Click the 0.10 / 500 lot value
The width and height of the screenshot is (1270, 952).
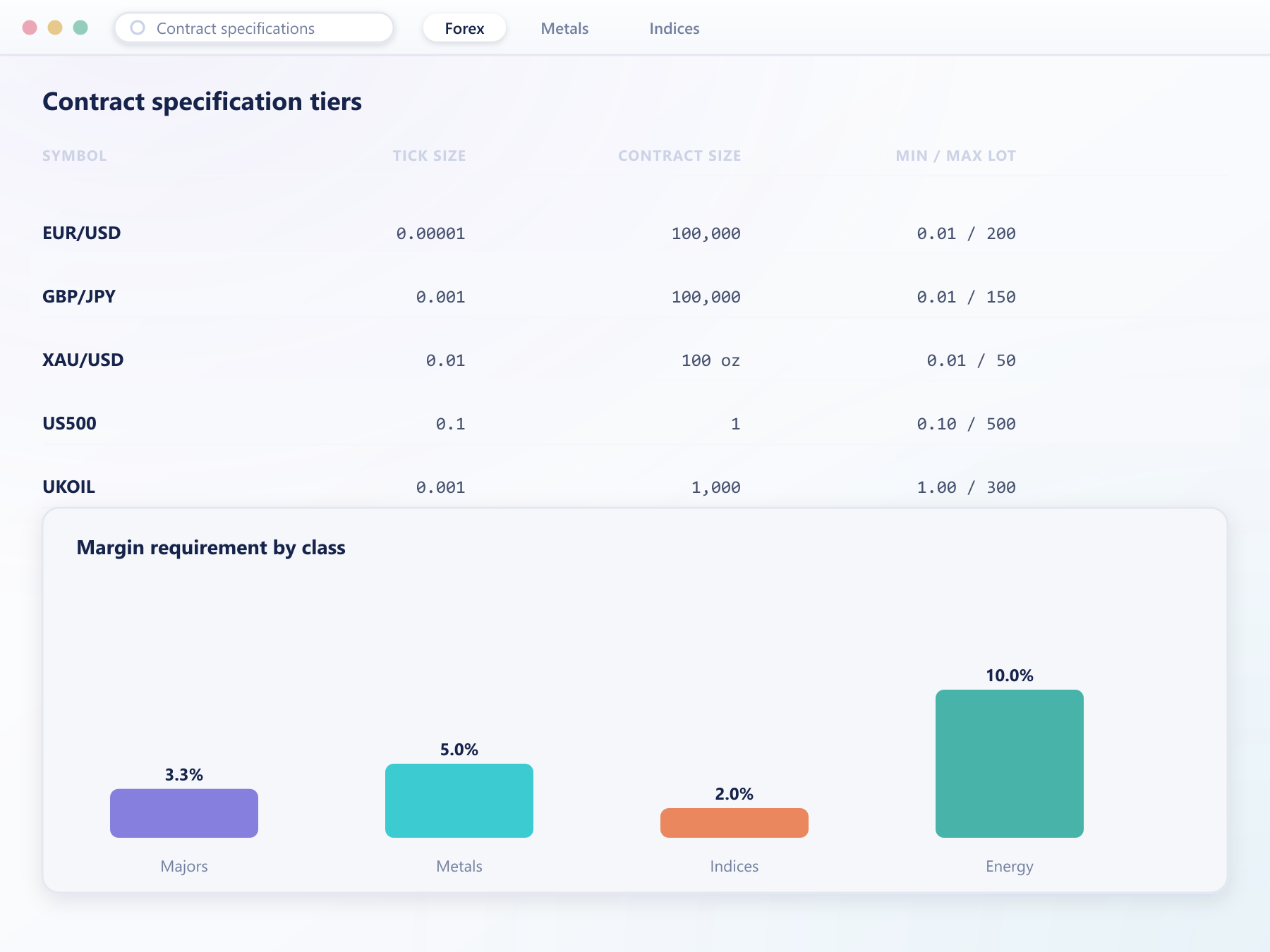pos(966,424)
